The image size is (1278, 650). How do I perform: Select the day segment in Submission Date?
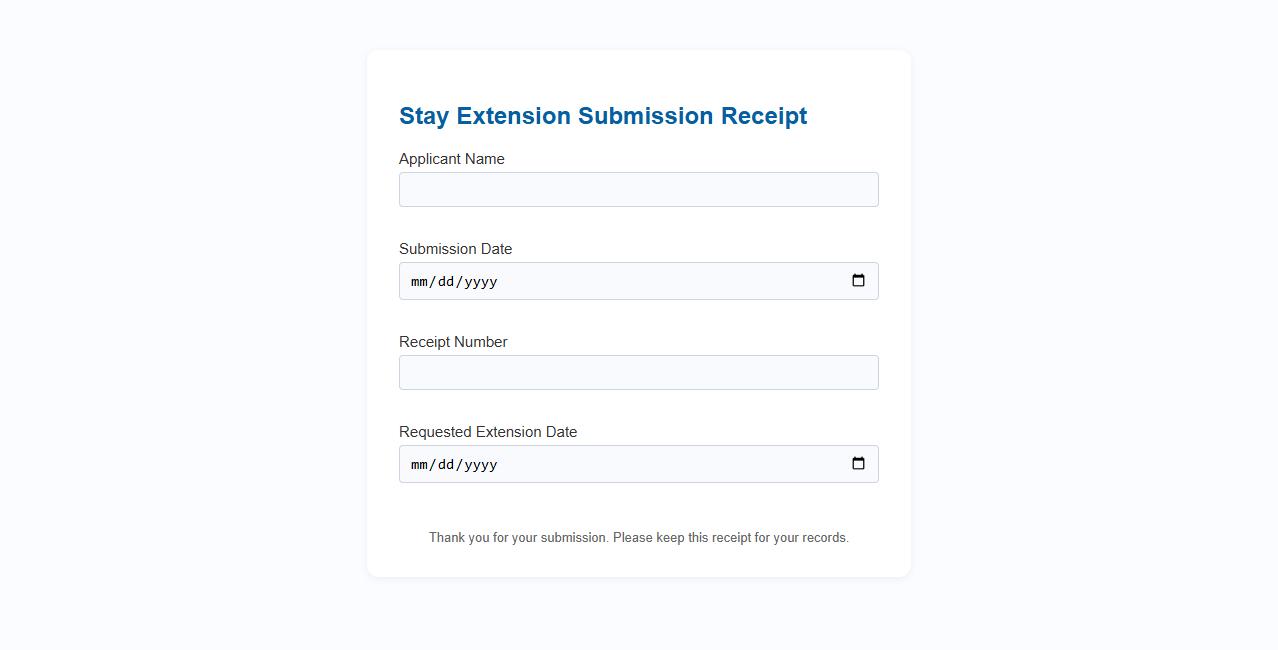(444, 282)
